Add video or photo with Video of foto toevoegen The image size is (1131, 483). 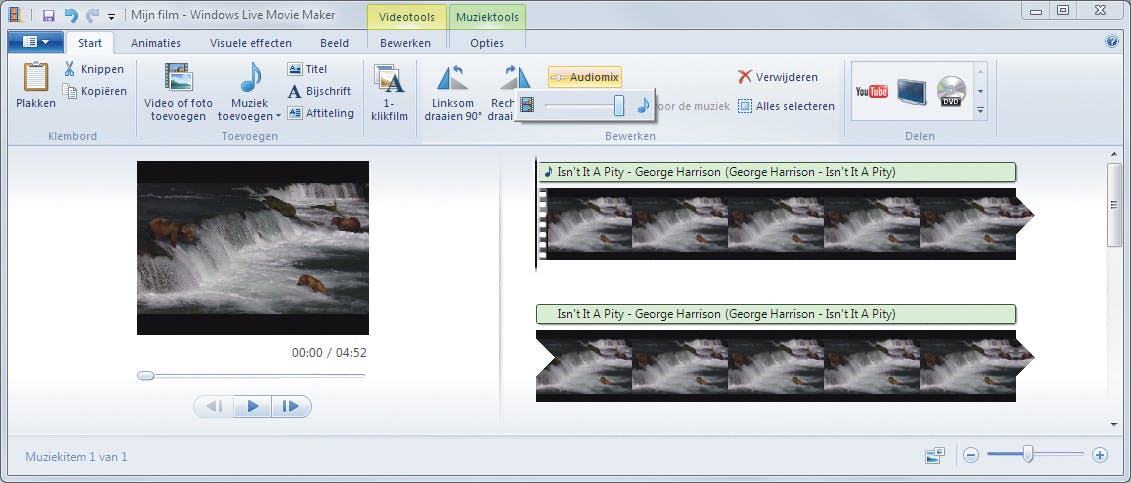(x=178, y=91)
